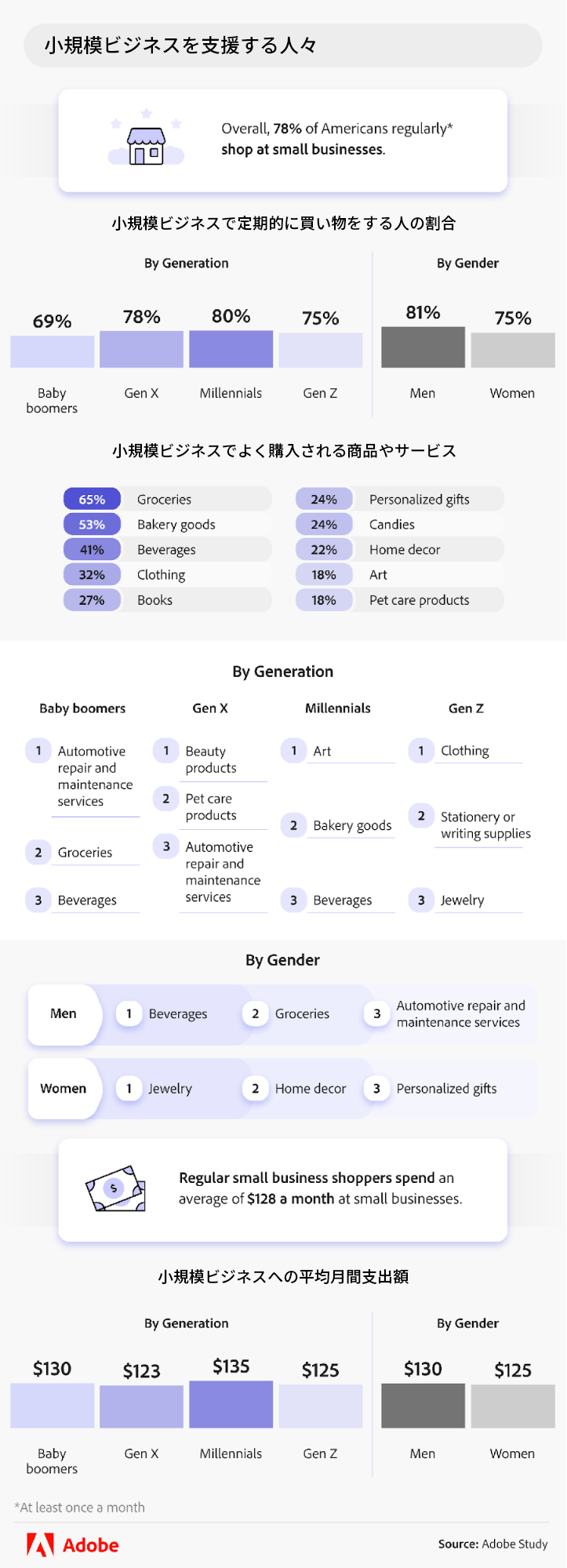567x1568 pixels.
Task: Click the Millennials $135 spending bar
Action: 231,1404
